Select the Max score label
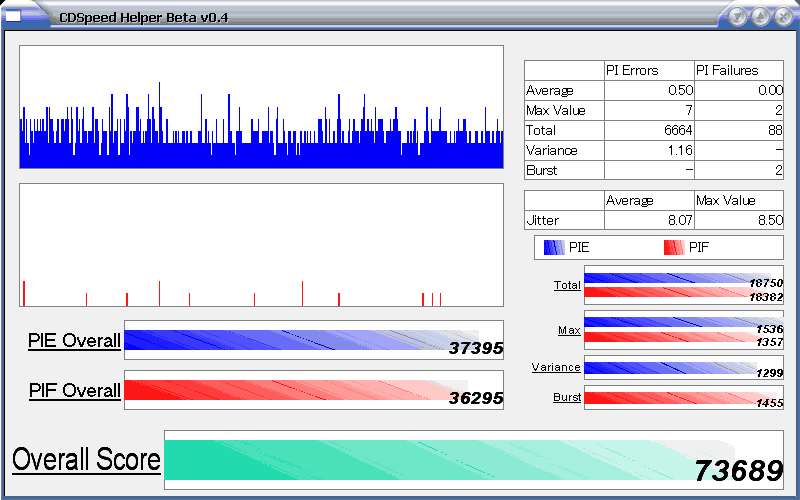The width and height of the screenshot is (800, 500). 569,330
